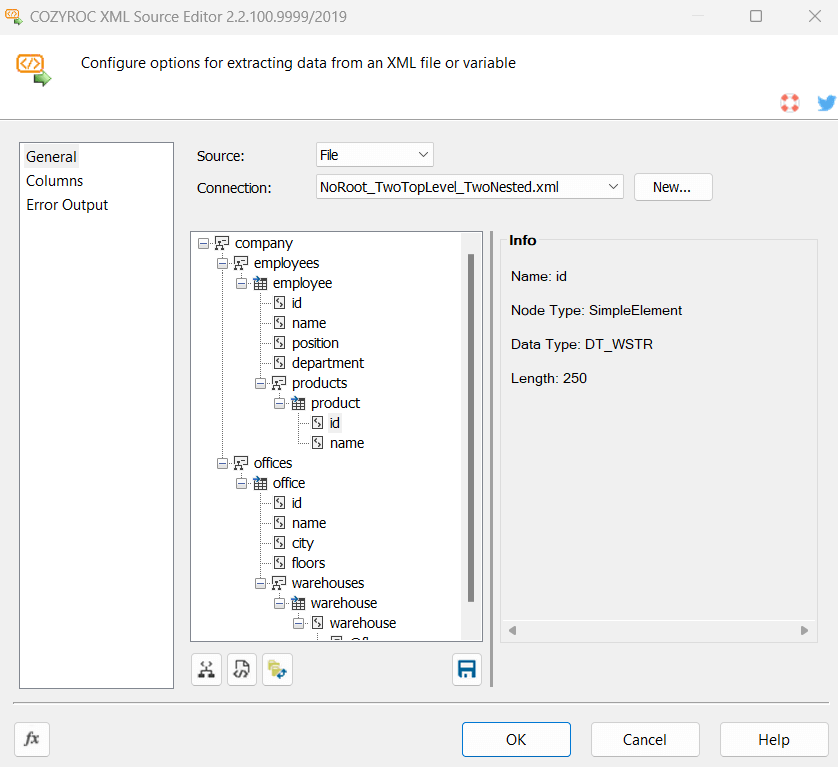Collapse the warehouse table node
This screenshot has width=838, height=767.
(280, 603)
